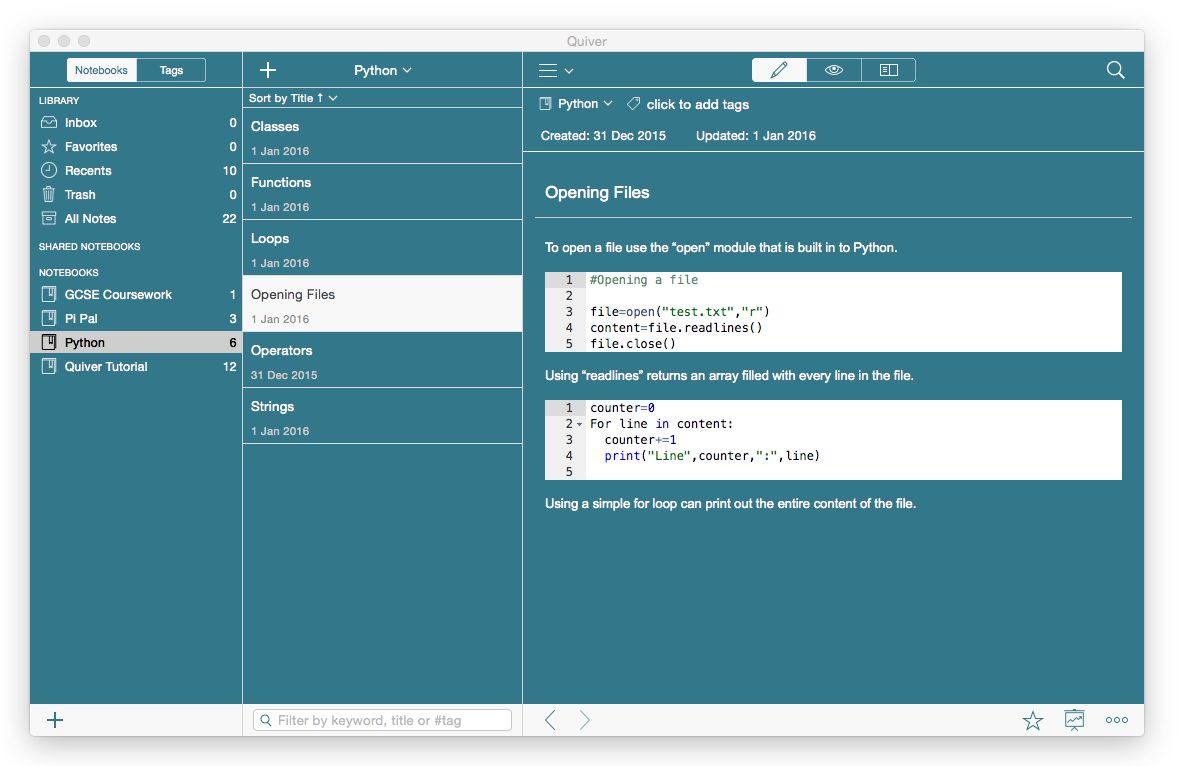The image size is (1196, 766).
Task: Select the Opening Files note in list
Action: 382,304
